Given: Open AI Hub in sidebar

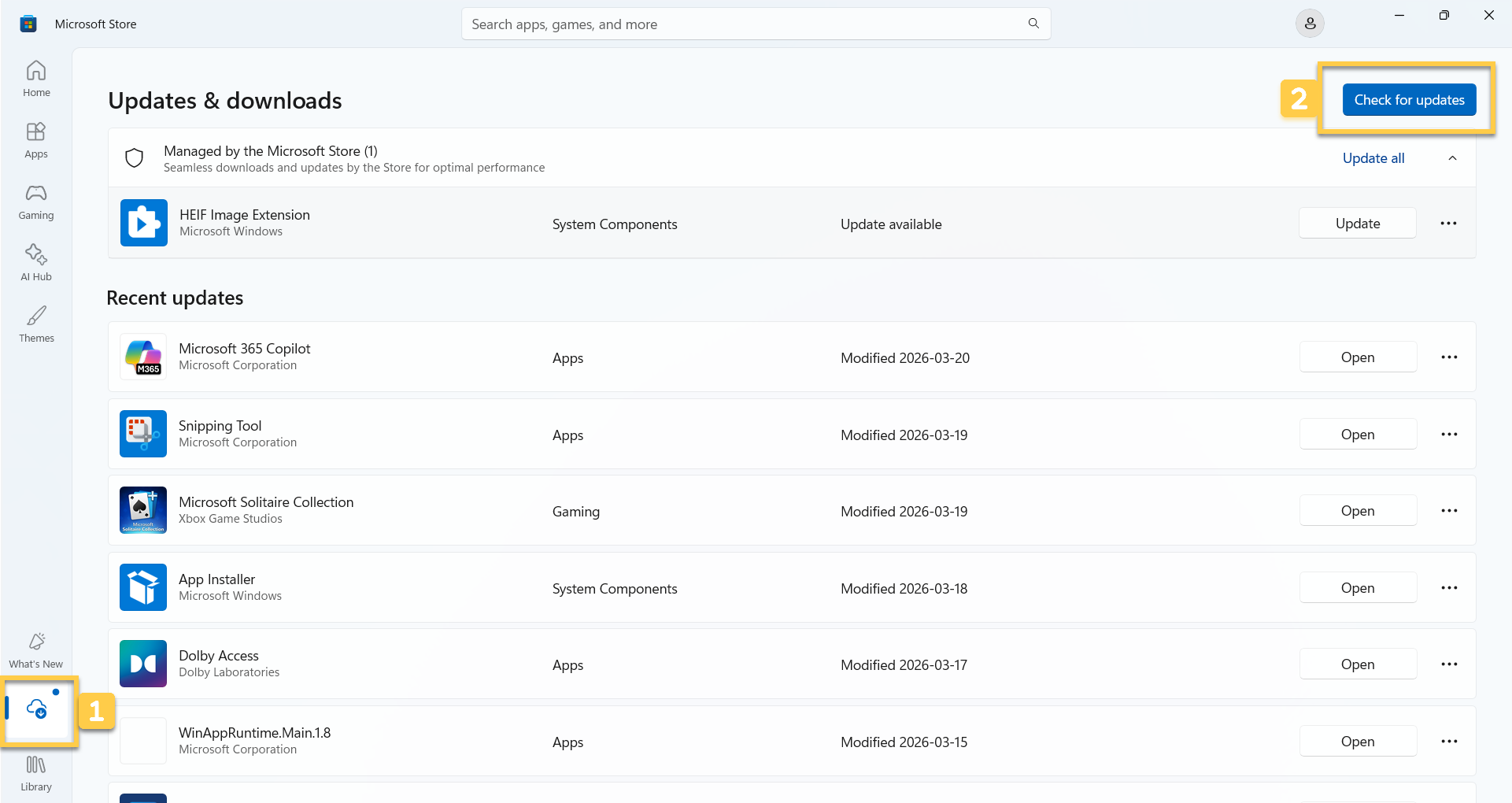Looking at the screenshot, I should coord(36,263).
